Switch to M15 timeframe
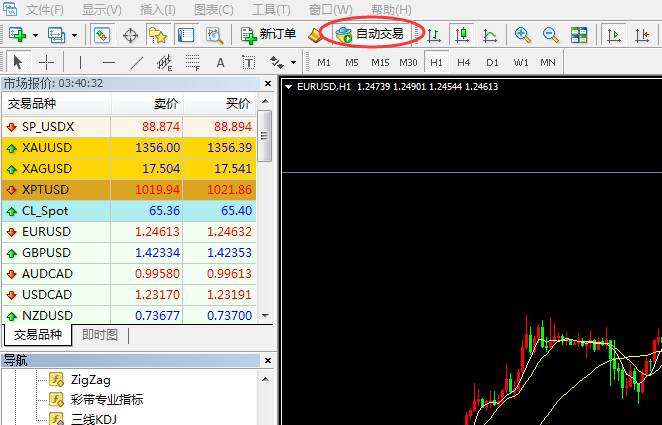 tap(380, 62)
